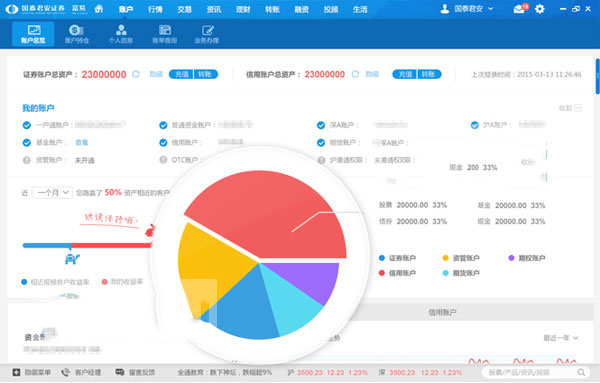The width and height of the screenshot is (600, 383).
Task: Toggle the 普通资金账户 check mark
Action: click(163, 125)
